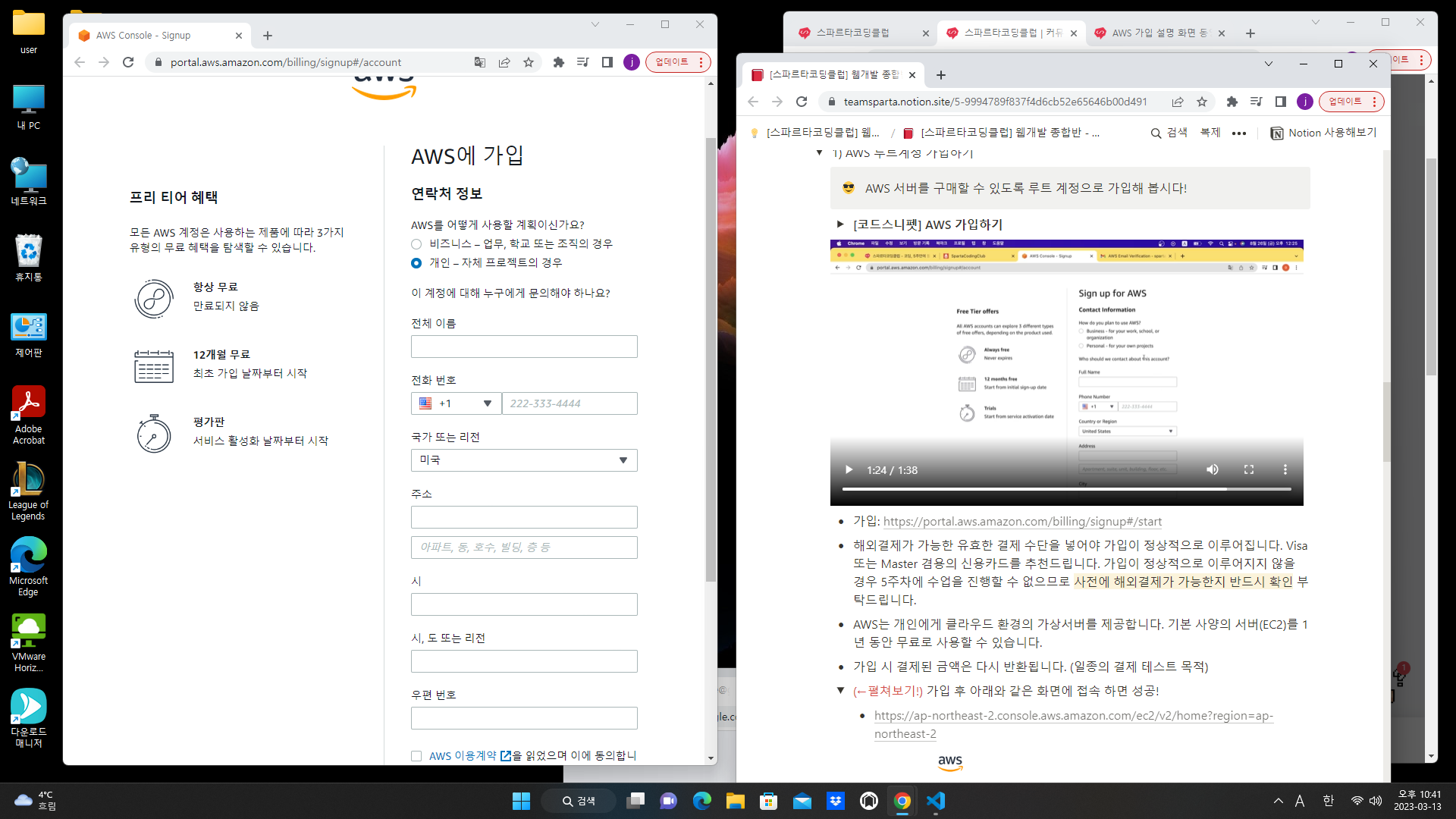1456x819 pixels.
Task: Open the Notion page three-dots menu
Action: point(1239,133)
